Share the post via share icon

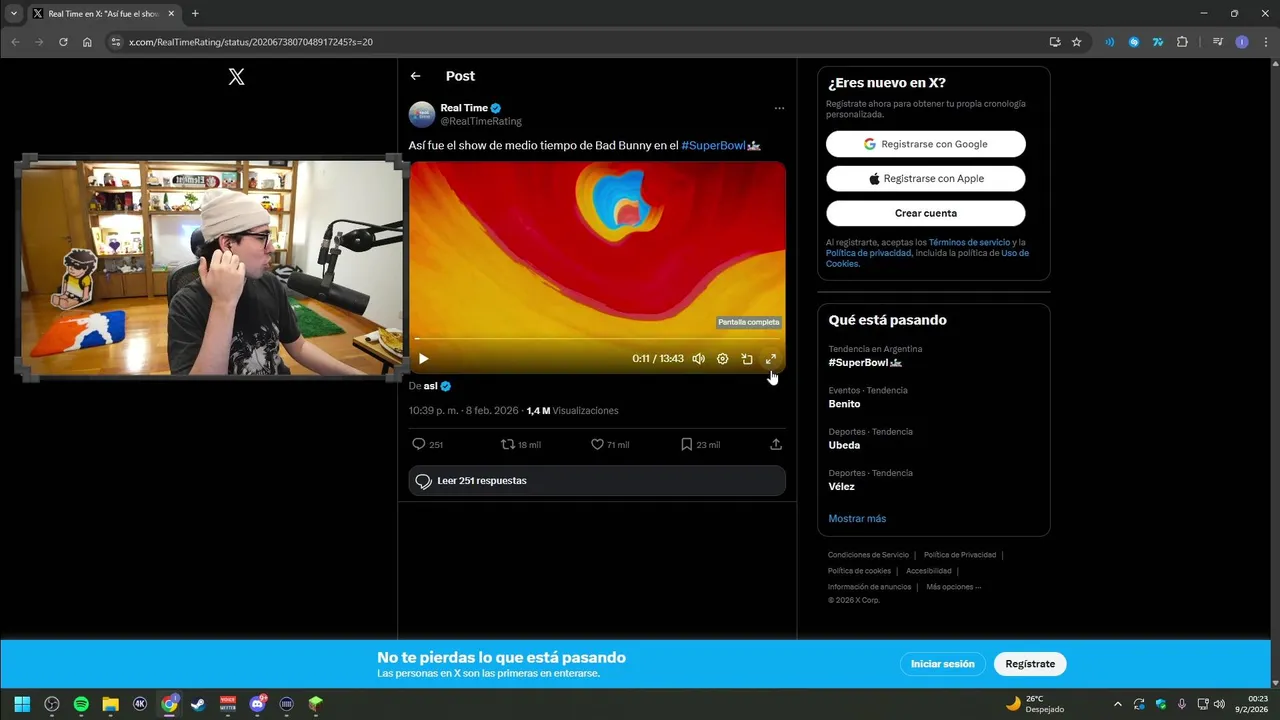point(776,444)
